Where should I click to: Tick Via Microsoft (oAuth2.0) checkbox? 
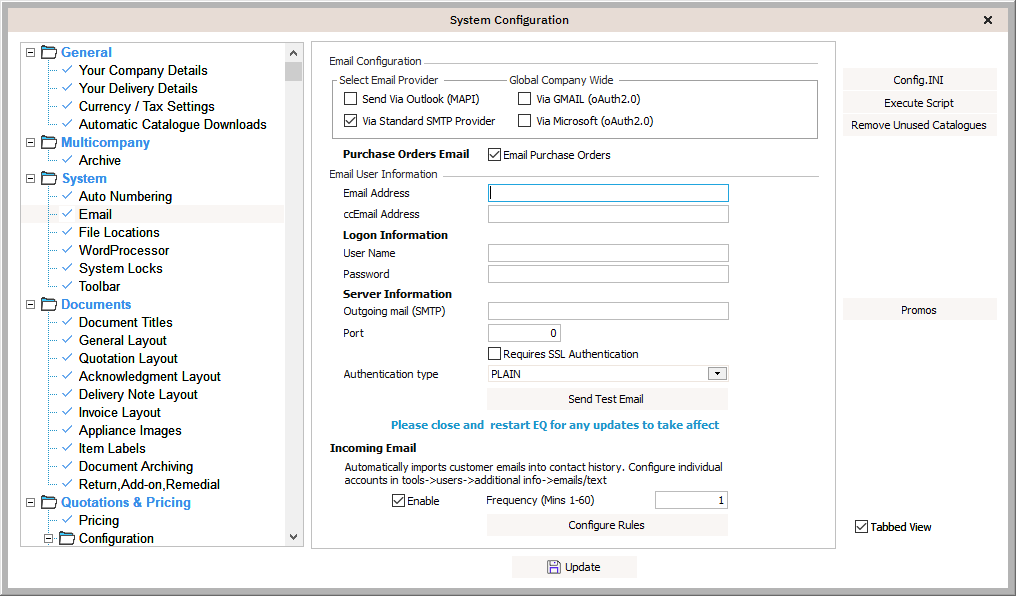(x=524, y=120)
